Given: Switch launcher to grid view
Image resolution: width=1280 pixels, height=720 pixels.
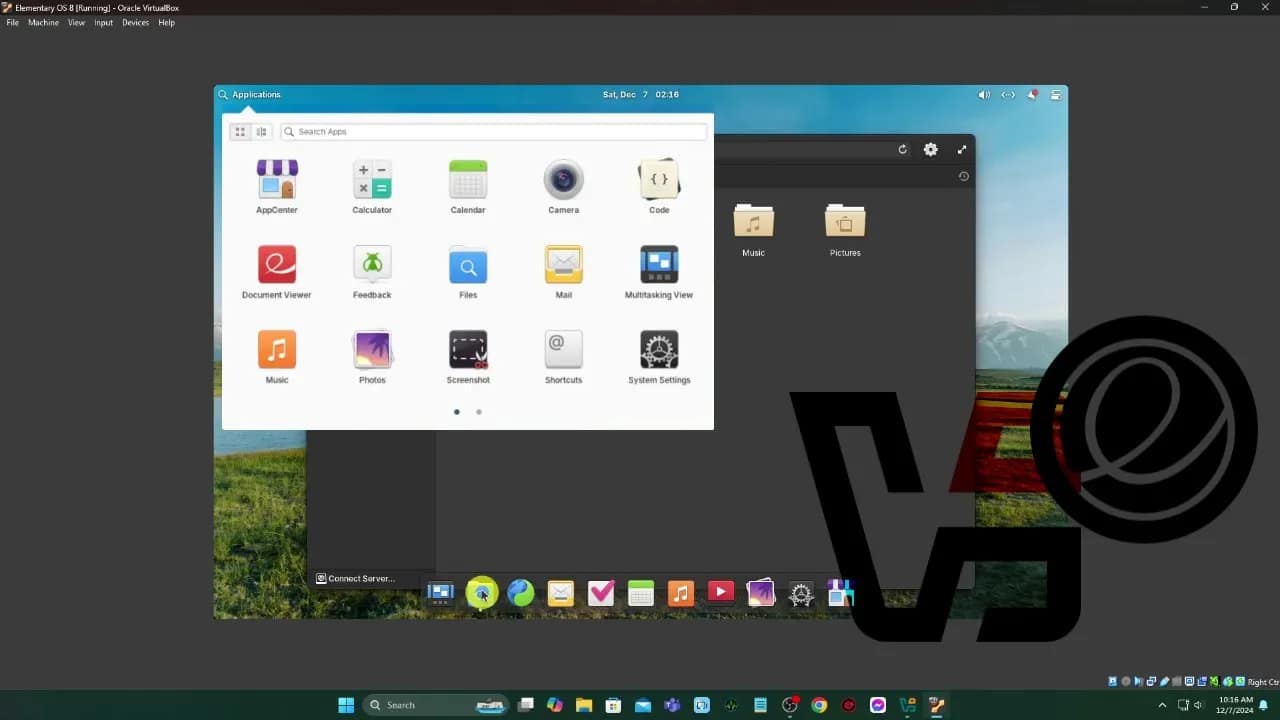Looking at the screenshot, I should tap(240, 132).
